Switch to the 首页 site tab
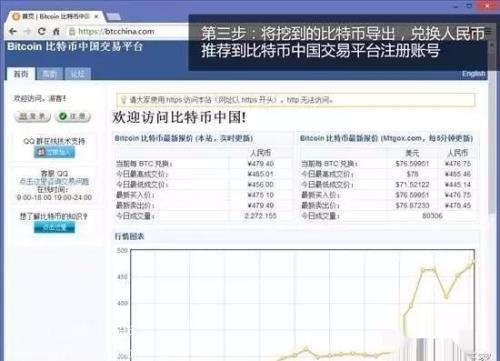 point(21,74)
